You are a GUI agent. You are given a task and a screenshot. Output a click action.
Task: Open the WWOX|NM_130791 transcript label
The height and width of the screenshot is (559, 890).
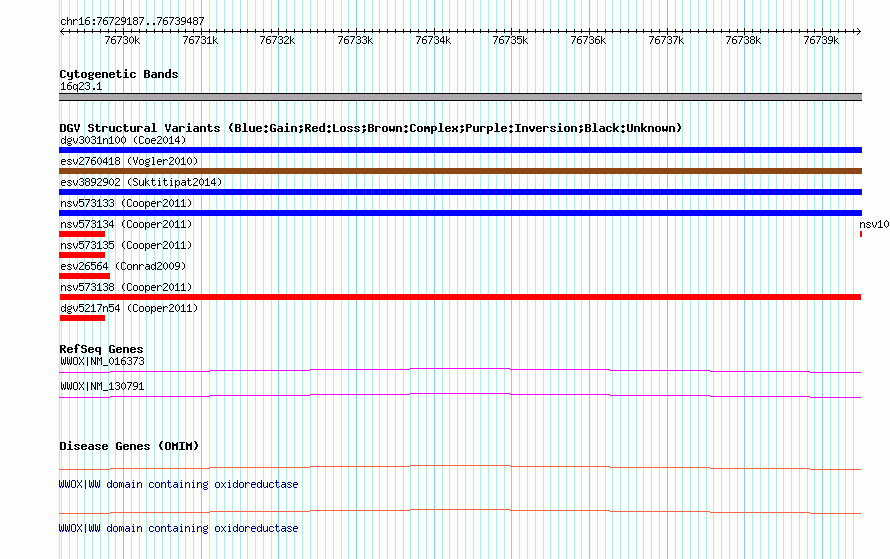coord(102,386)
